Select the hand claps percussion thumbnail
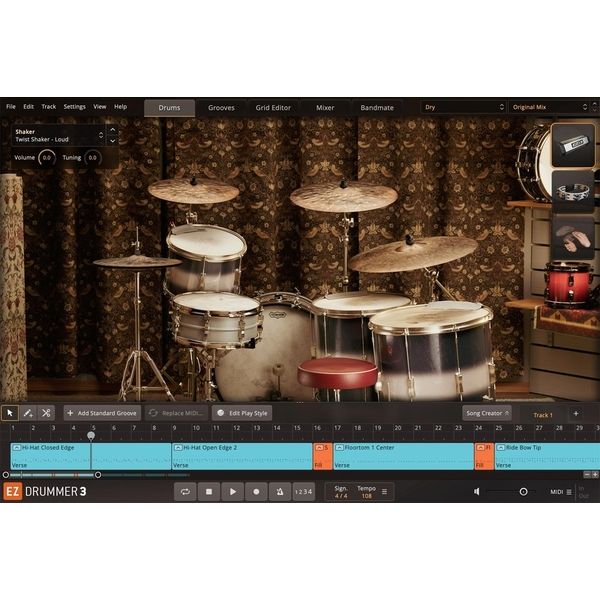Screen dimensions: 600x600 (573, 237)
